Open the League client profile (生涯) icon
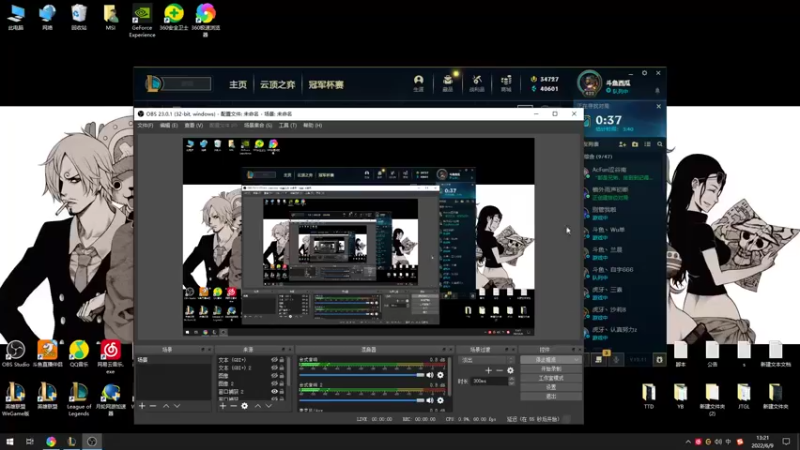The height and width of the screenshot is (450, 800). [418, 83]
